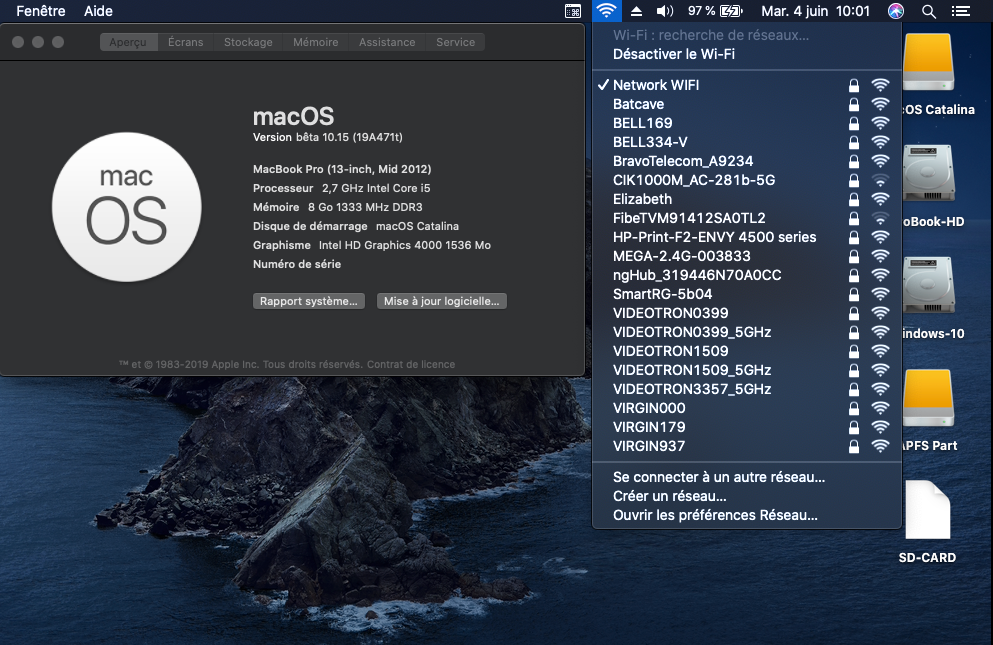This screenshot has width=993, height=645.
Task: Click the eject icon in menu bar
Action: pos(636,11)
